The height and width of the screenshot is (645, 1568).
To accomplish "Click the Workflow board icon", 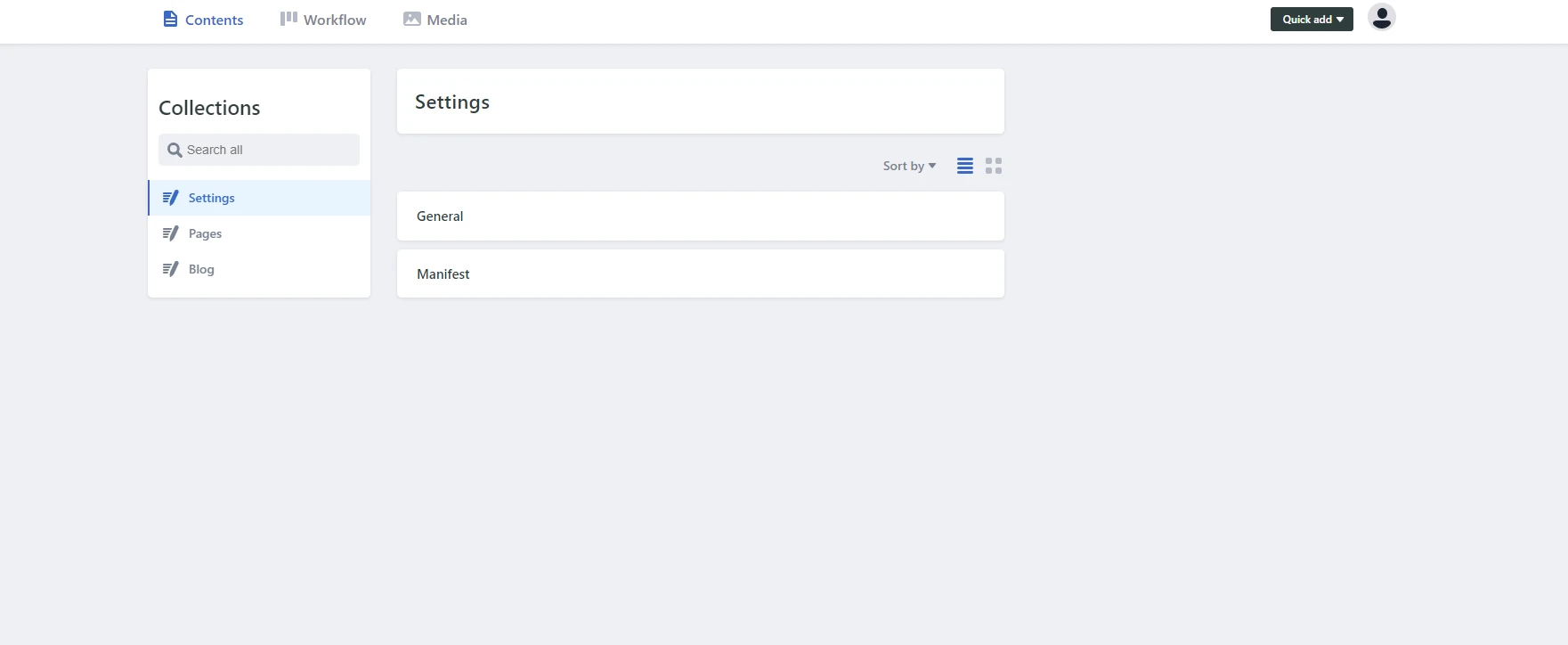I will click(x=288, y=19).
